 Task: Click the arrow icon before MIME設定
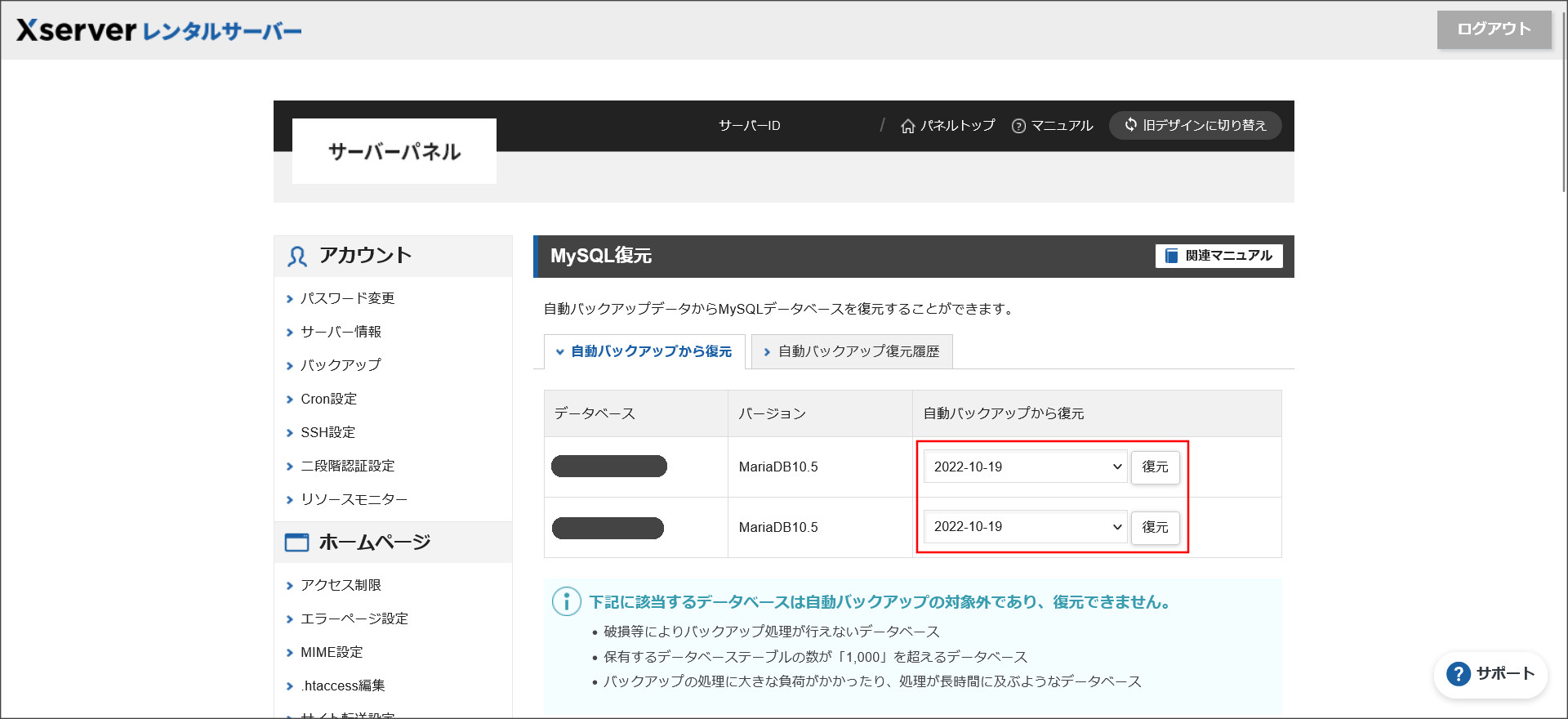[x=289, y=653]
